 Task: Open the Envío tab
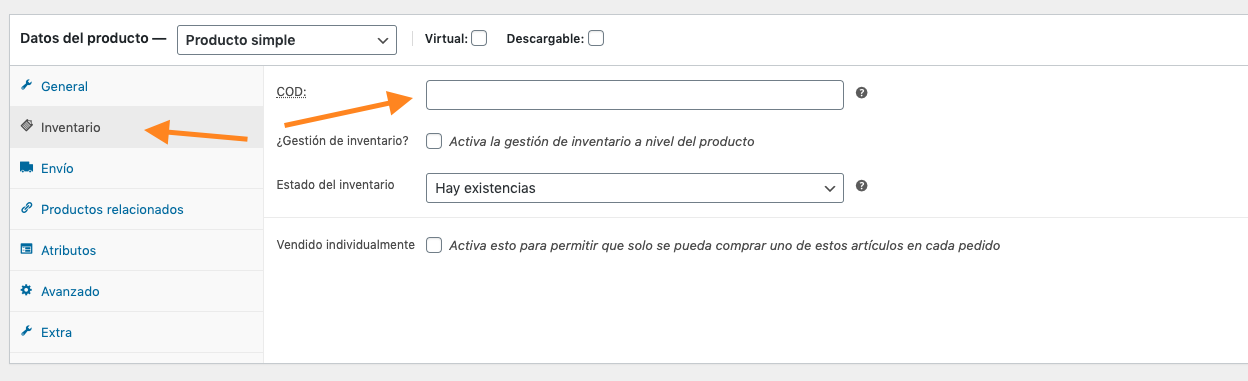137,168
